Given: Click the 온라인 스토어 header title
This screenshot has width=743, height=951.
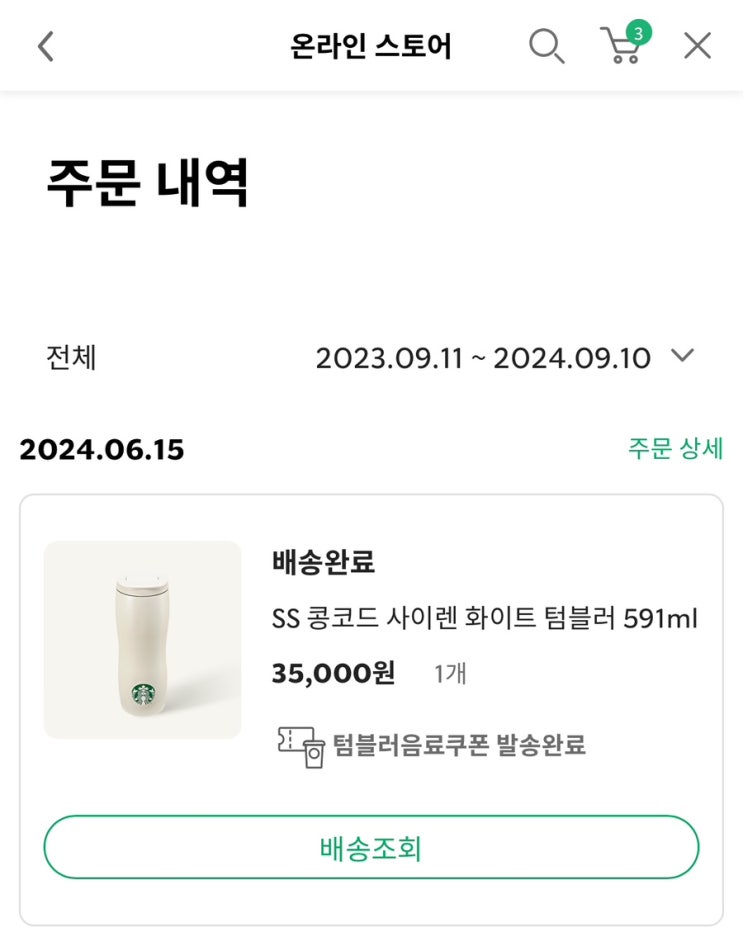Looking at the screenshot, I should pos(371,46).
